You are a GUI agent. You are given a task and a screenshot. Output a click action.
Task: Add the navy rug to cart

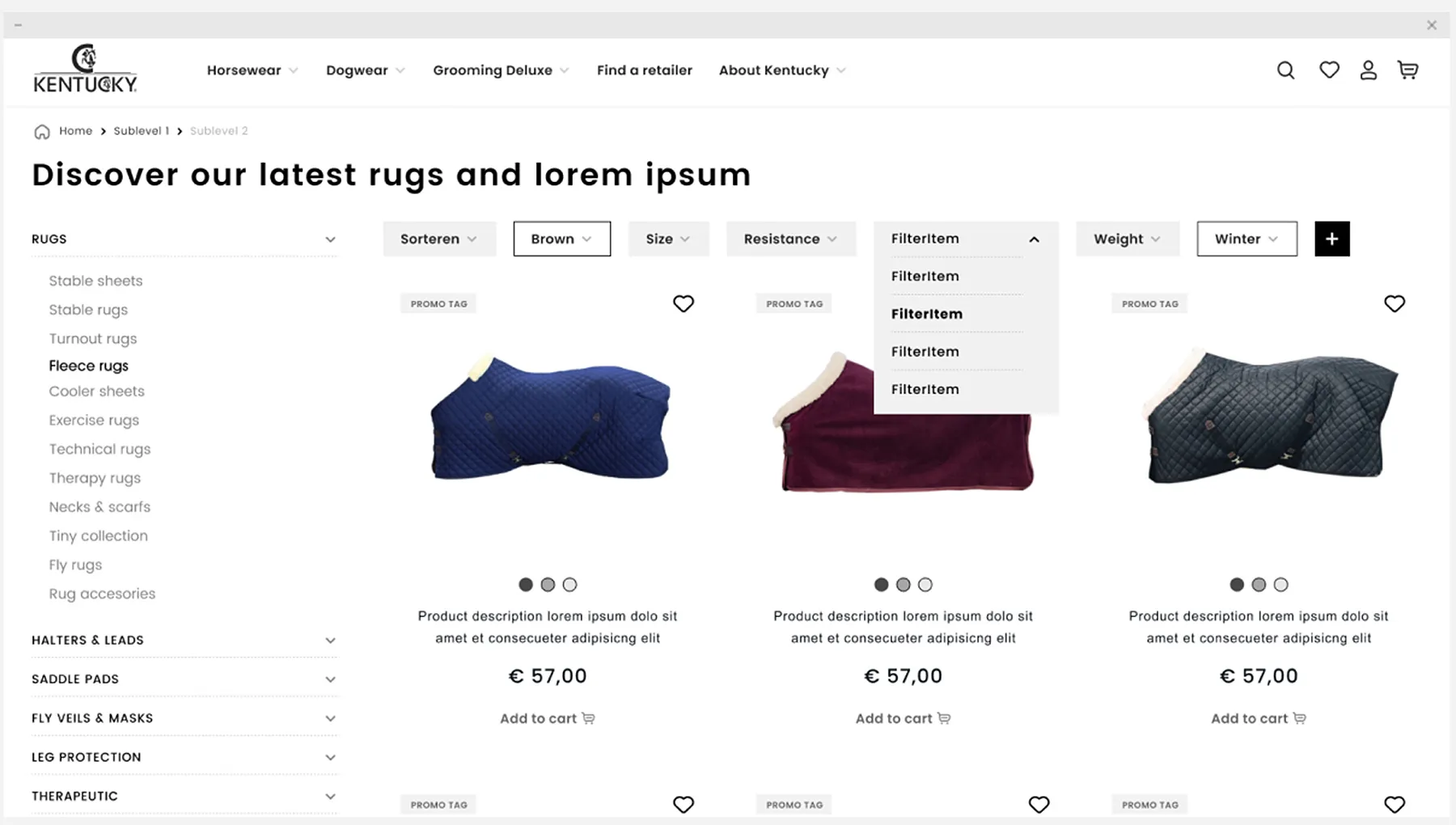[547, 718]
